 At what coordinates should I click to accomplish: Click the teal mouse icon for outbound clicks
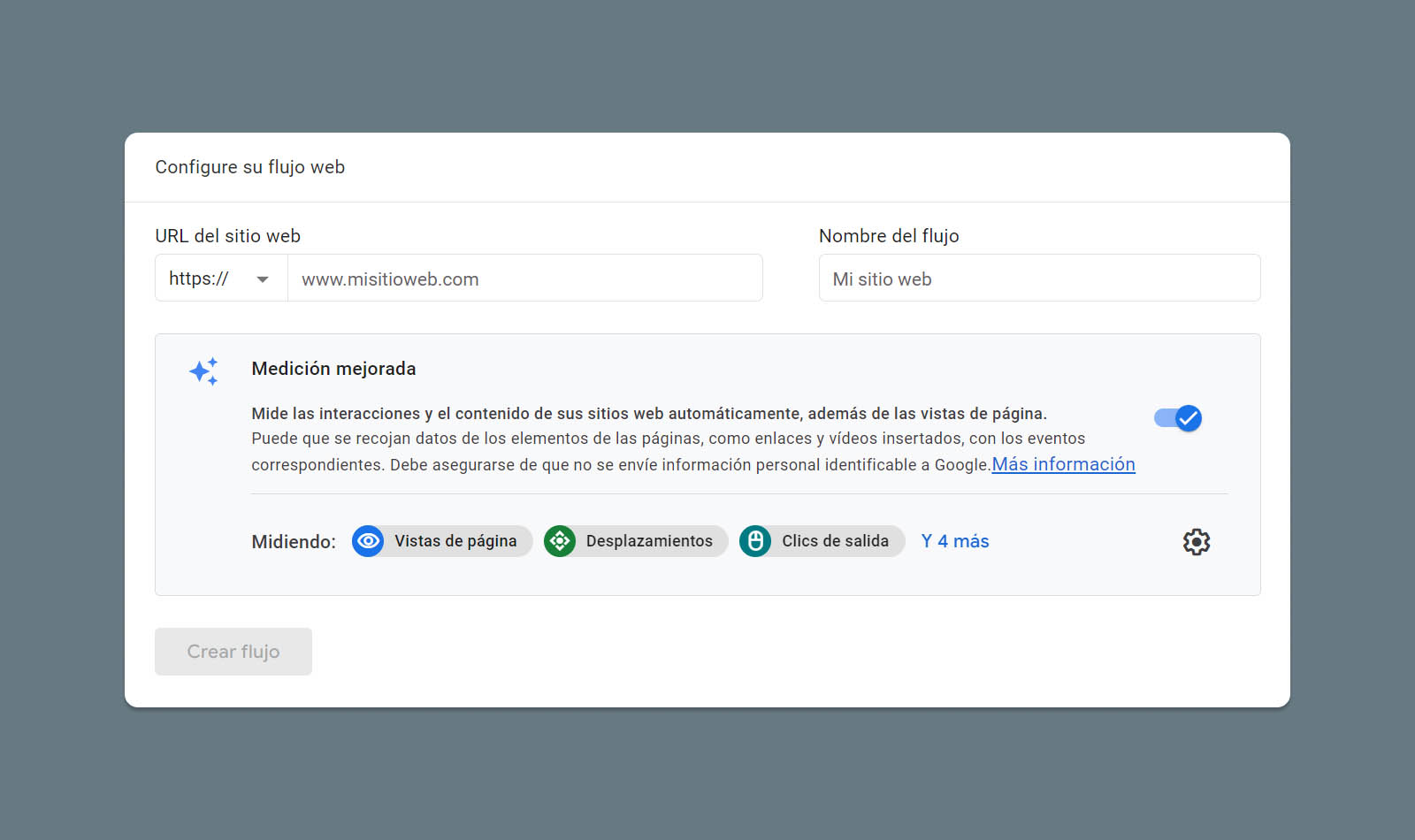755,541
